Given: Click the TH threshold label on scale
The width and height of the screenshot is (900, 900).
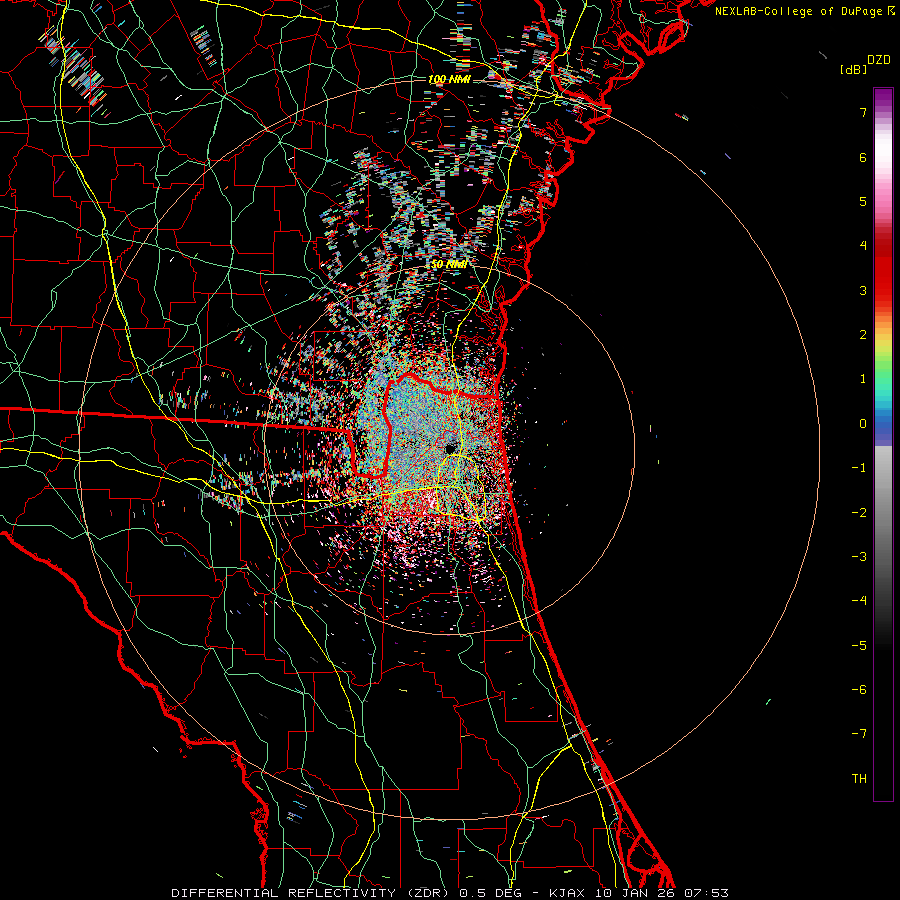Looking at the screenshot, I should pos(859,778).
